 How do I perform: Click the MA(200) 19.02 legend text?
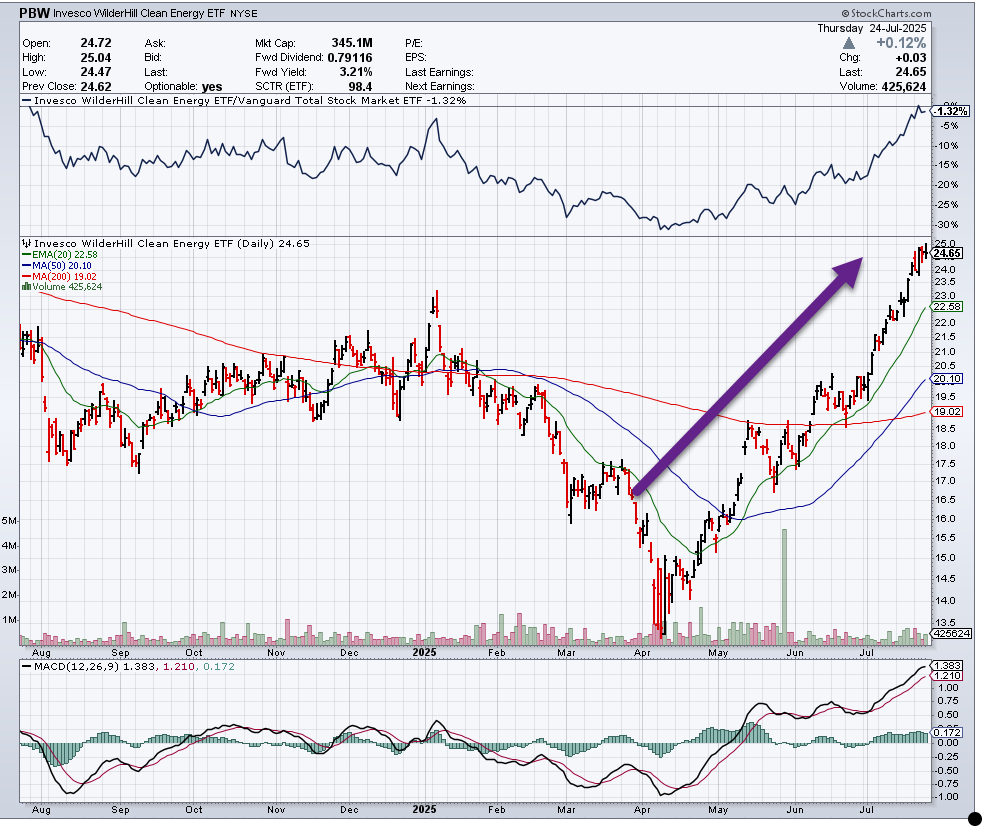click(x=64, y=276)
